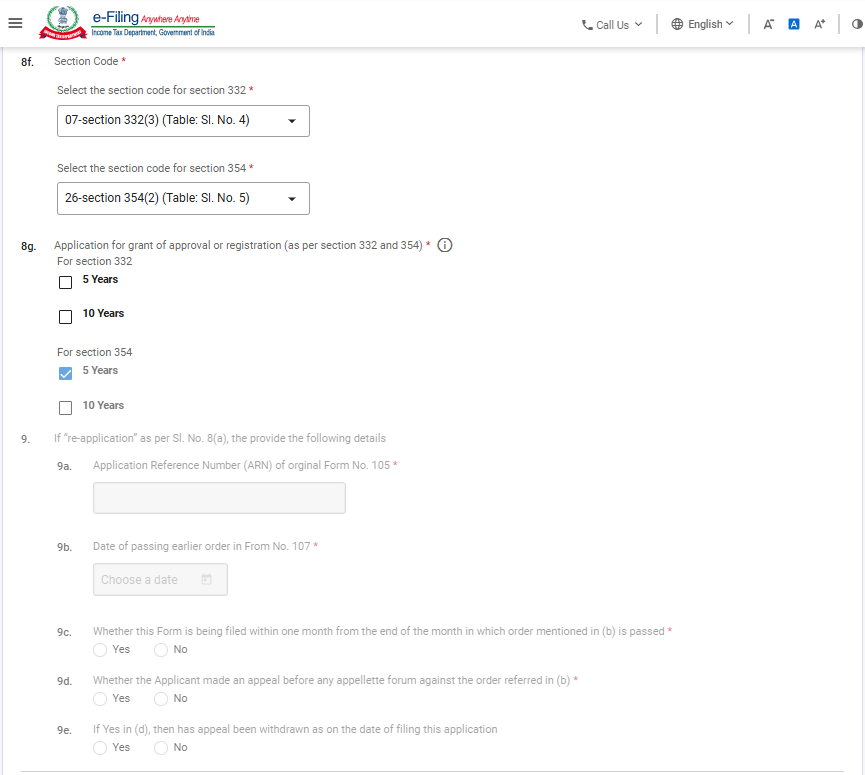Click the Call Us phone icon
This screenshot has width=865, height=775.
587,25
